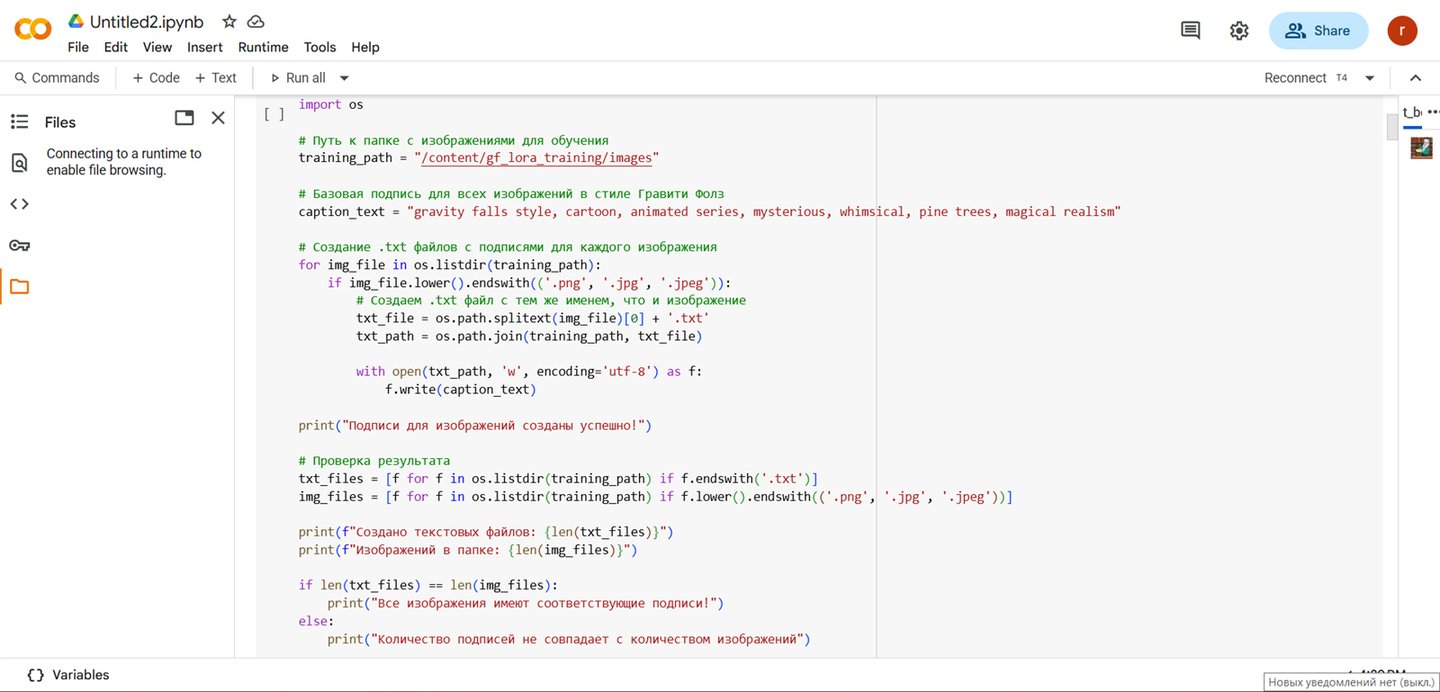Image resolution: width=1440 pixels, height=692 pixels.
Task: Open the comments icon in header
Action: (1190, 31)
